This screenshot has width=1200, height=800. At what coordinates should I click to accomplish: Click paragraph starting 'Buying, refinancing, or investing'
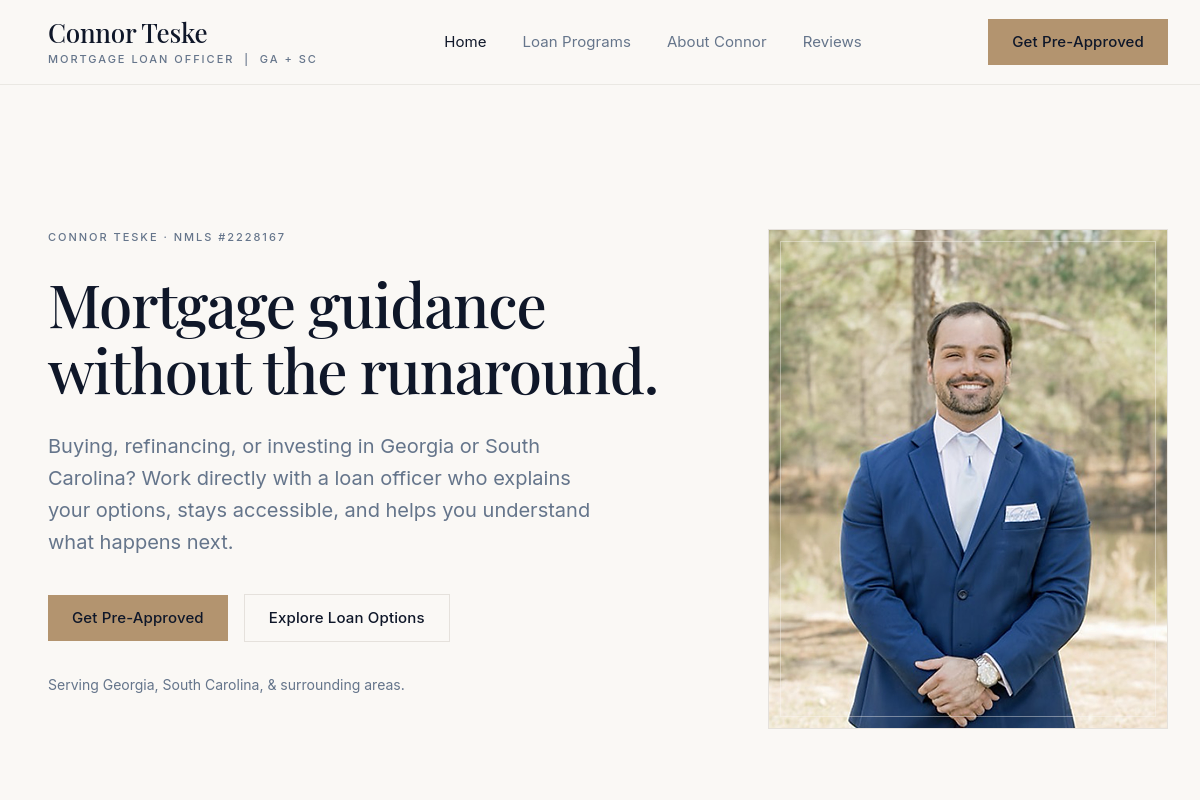(x=319, y=494)
